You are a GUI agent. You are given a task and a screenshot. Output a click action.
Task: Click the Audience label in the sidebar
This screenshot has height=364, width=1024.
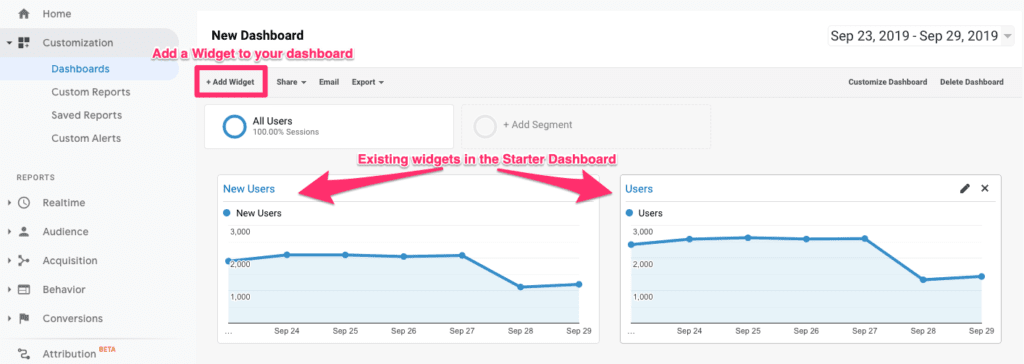click(x=65, y=231)
